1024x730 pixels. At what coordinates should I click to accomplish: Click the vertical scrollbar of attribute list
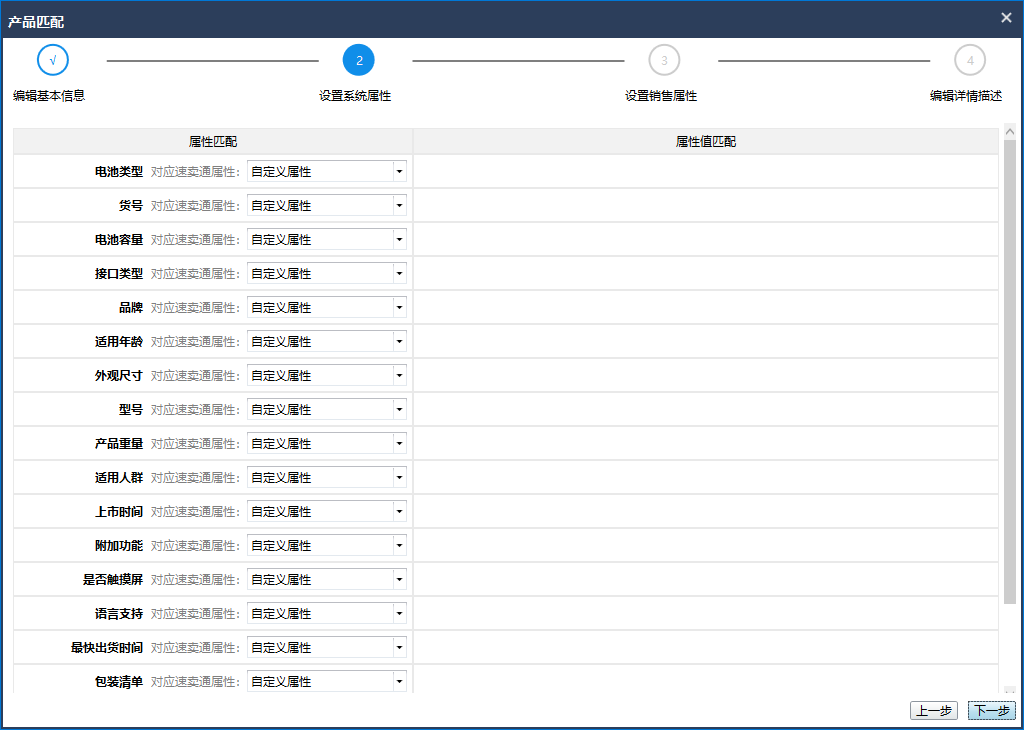pyautogui.click(x=1009, y=370)
